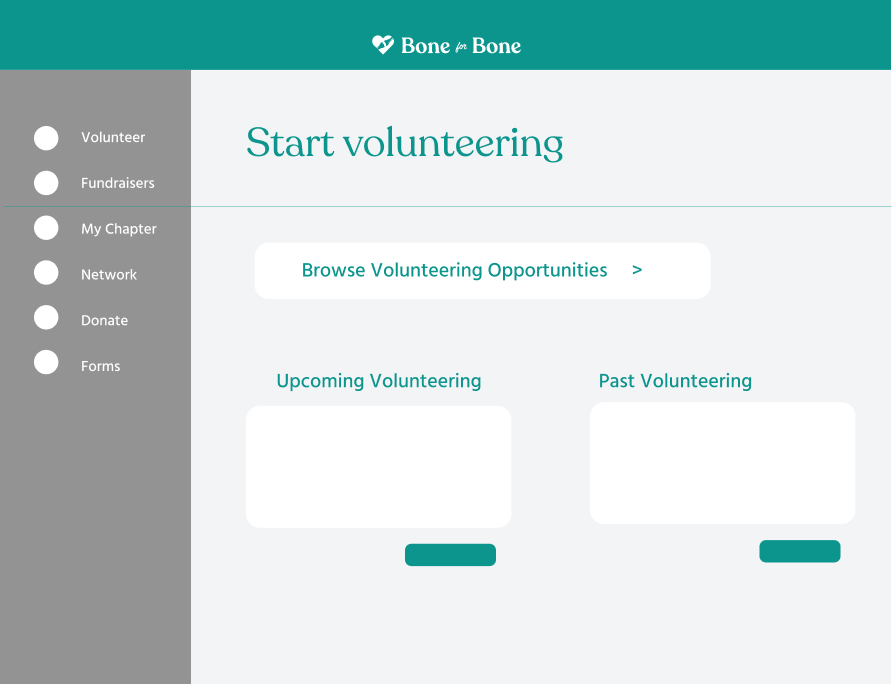Select My Chapter in the sidebar
This screenshot has width=892, height=684.
tap(118, 229)
